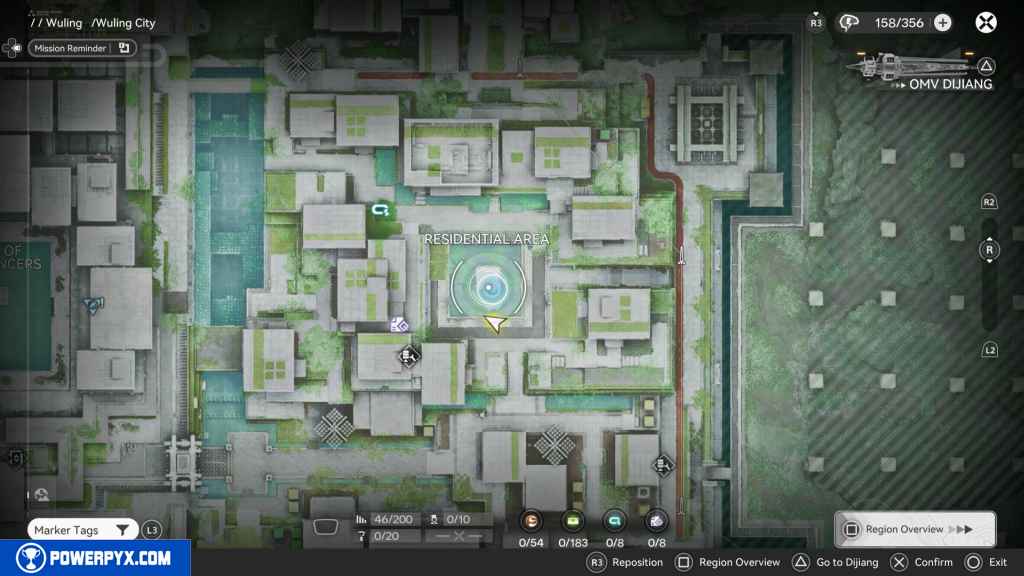Toggle the Mission Reminder pill
The width and height of the screenshot is (1024, 576).
(x=82, y=47)
